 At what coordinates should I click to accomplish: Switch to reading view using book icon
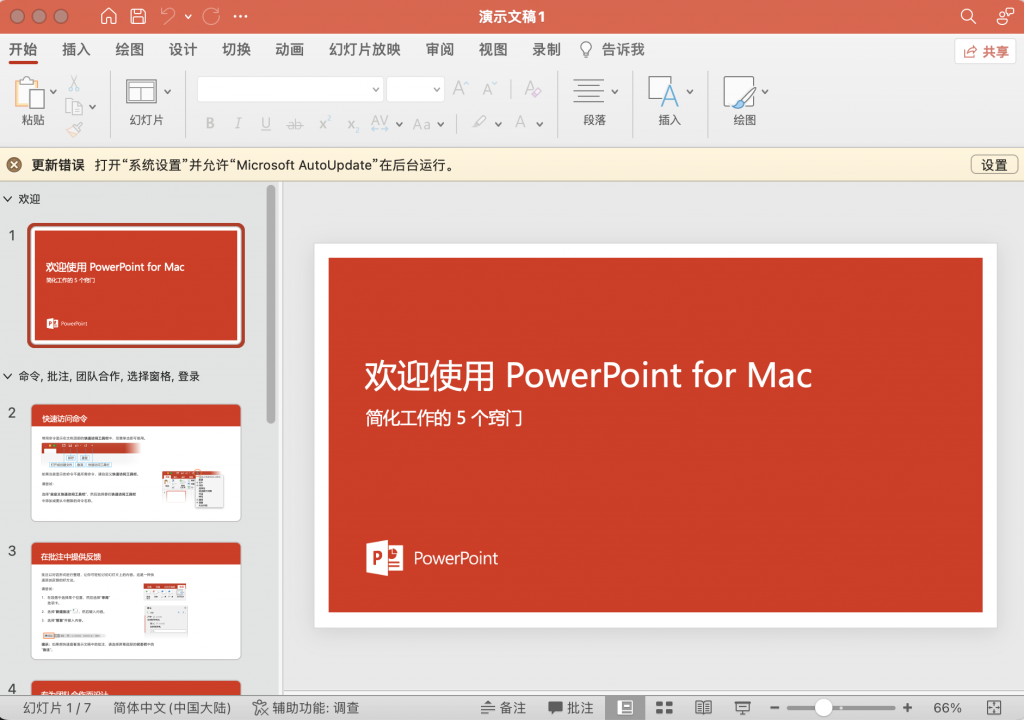click(705, 706)
